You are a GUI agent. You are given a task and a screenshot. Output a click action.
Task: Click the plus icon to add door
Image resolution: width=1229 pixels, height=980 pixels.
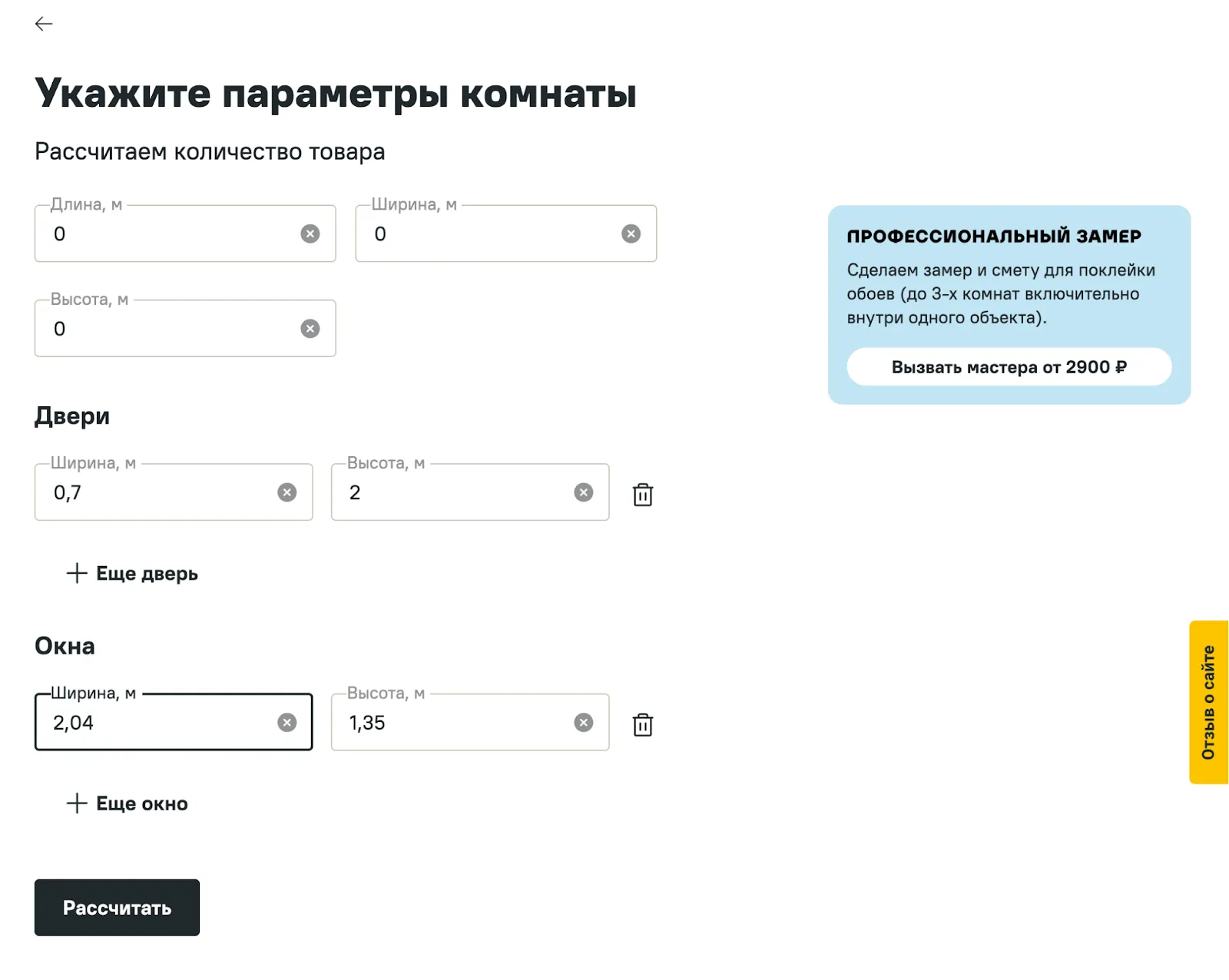[x=77, y=573]
